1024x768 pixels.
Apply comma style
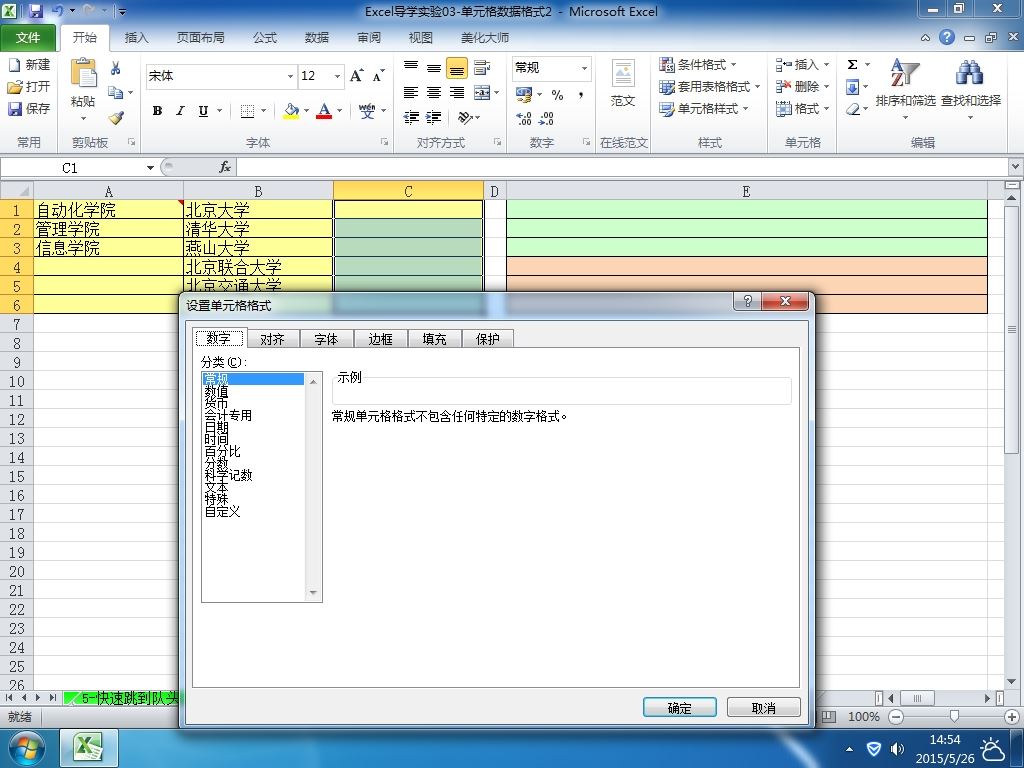581,95
